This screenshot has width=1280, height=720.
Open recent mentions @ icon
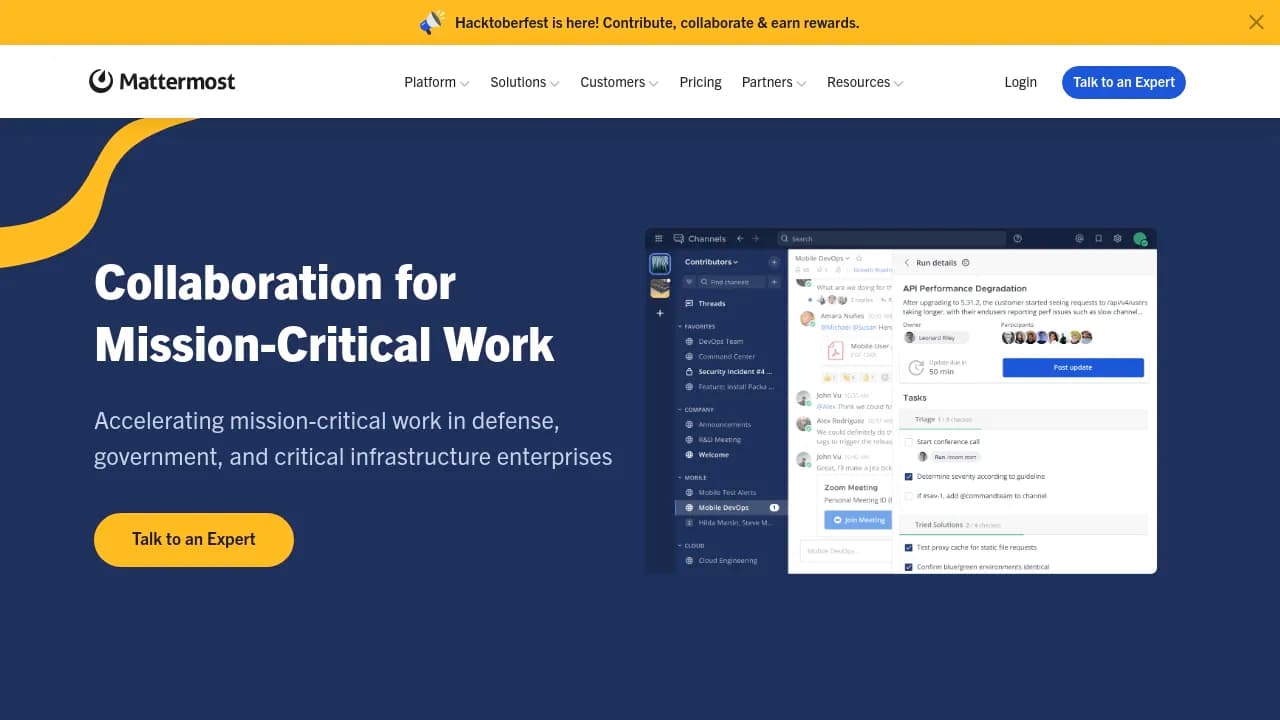[x=1079, y=239]
